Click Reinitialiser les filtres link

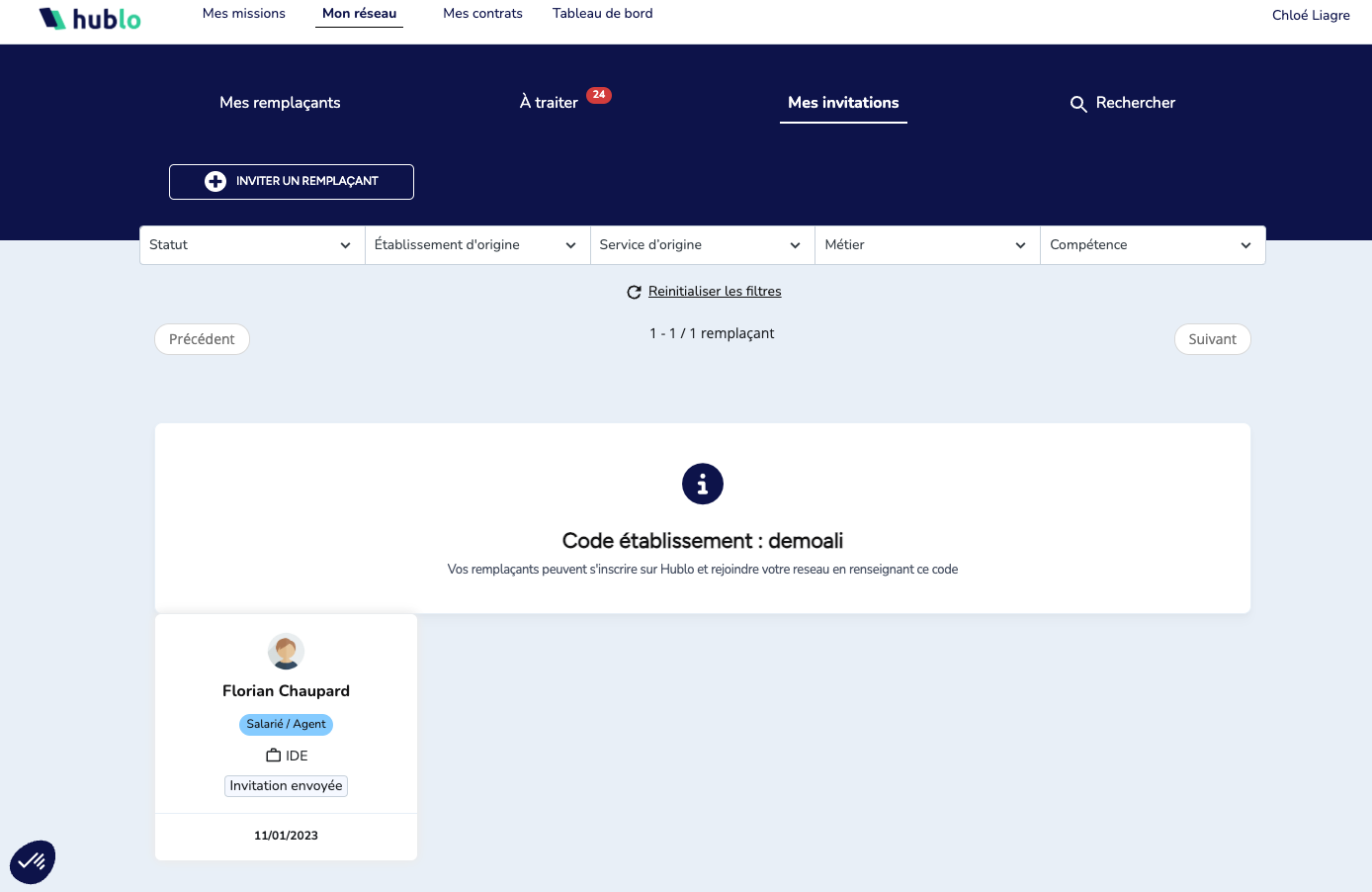point(715,292)
